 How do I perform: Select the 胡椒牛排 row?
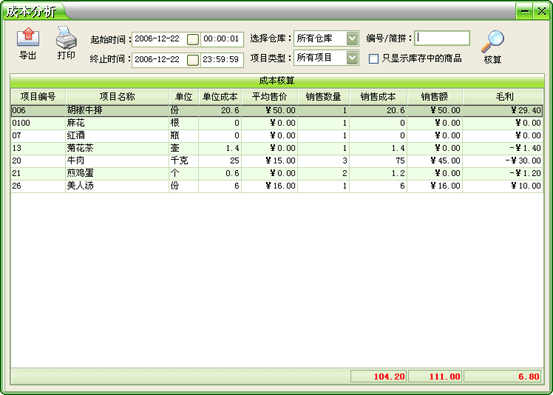coord(277,110)
